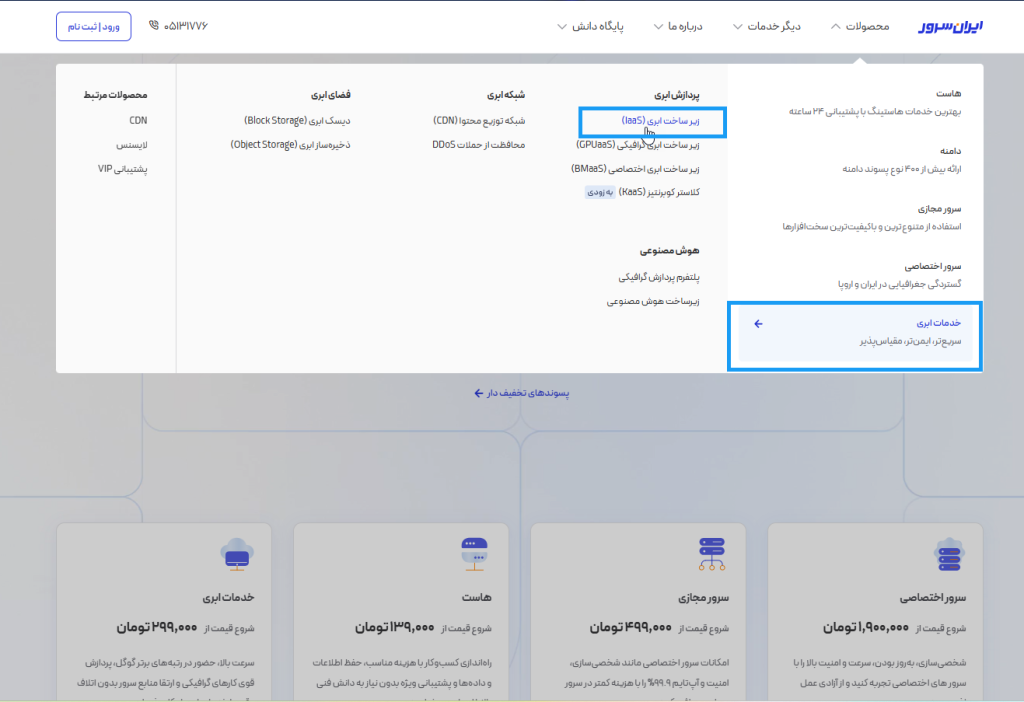Open پشتیبانی VIP under related products

point(122,169)
